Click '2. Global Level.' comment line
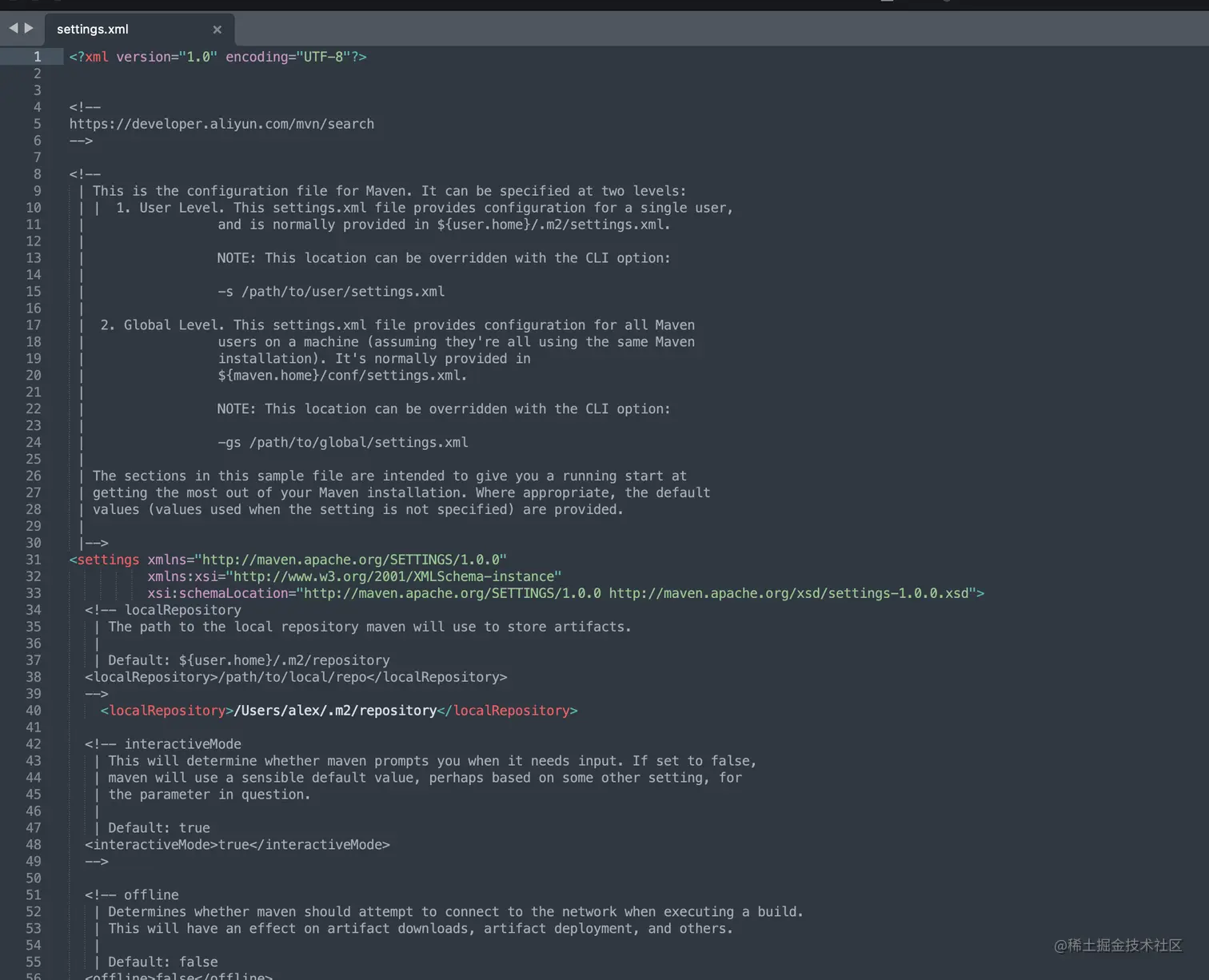This screenshot has height=980, width=1209. coord(397,325)
